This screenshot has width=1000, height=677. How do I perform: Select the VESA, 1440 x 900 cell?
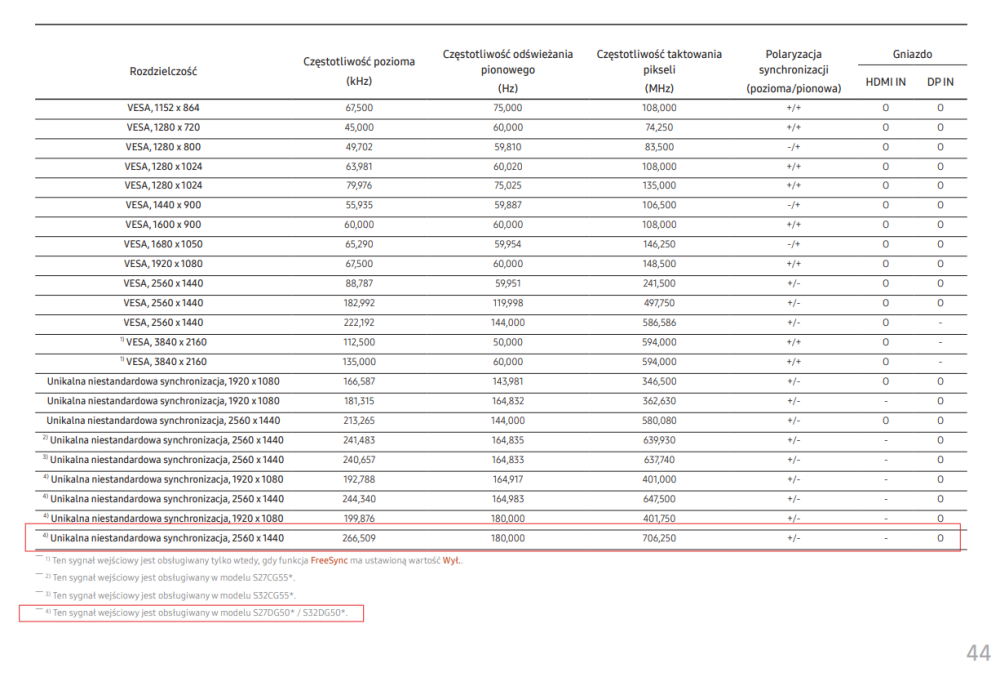click(163, 205)
